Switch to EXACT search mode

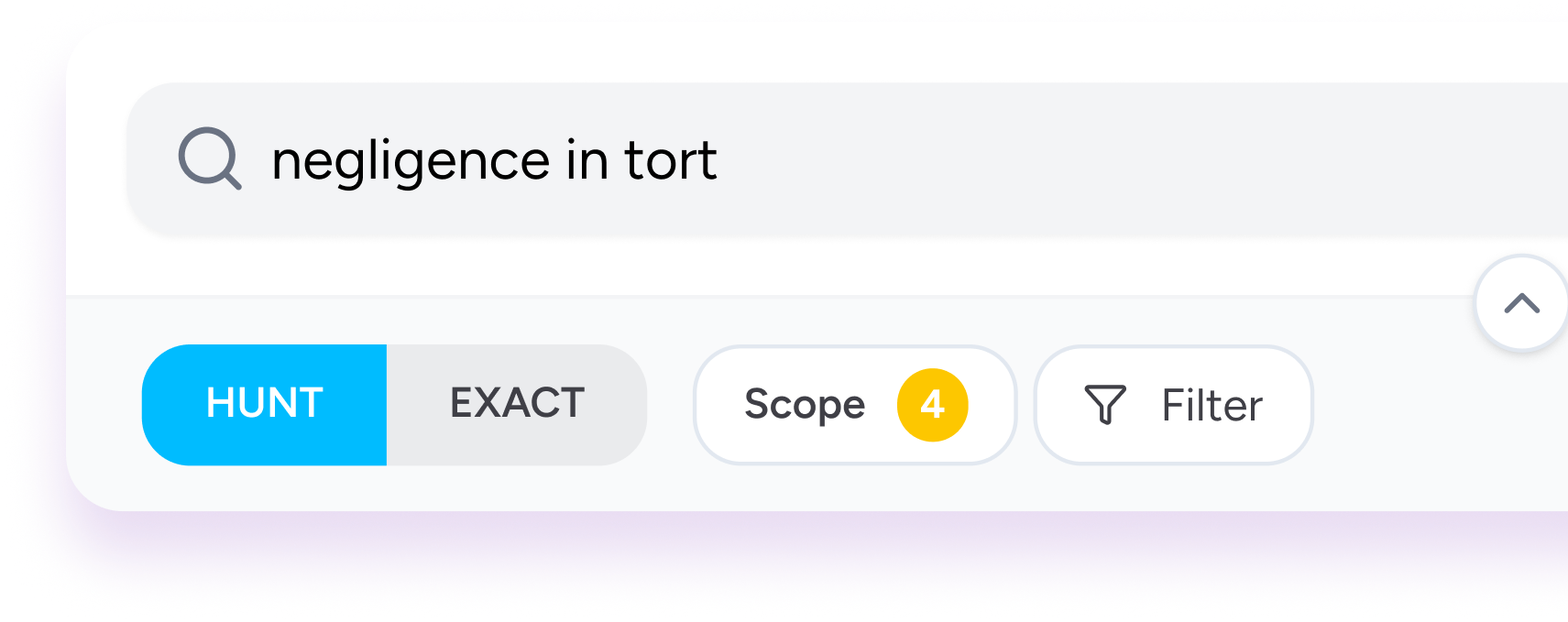[516, 404]
